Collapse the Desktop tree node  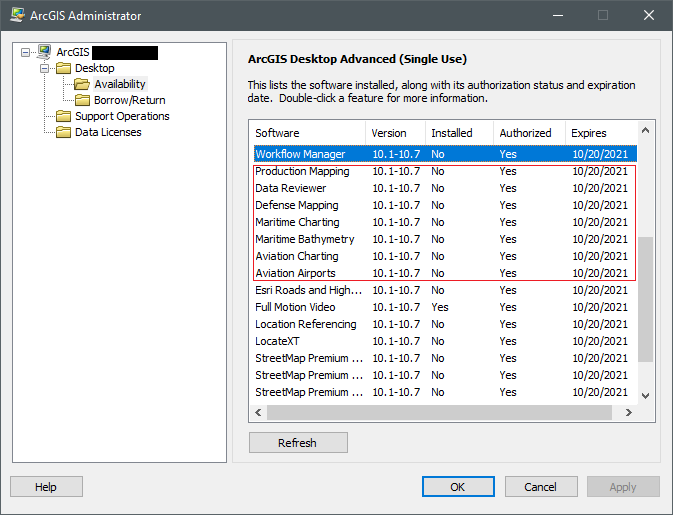click(45, 68)
